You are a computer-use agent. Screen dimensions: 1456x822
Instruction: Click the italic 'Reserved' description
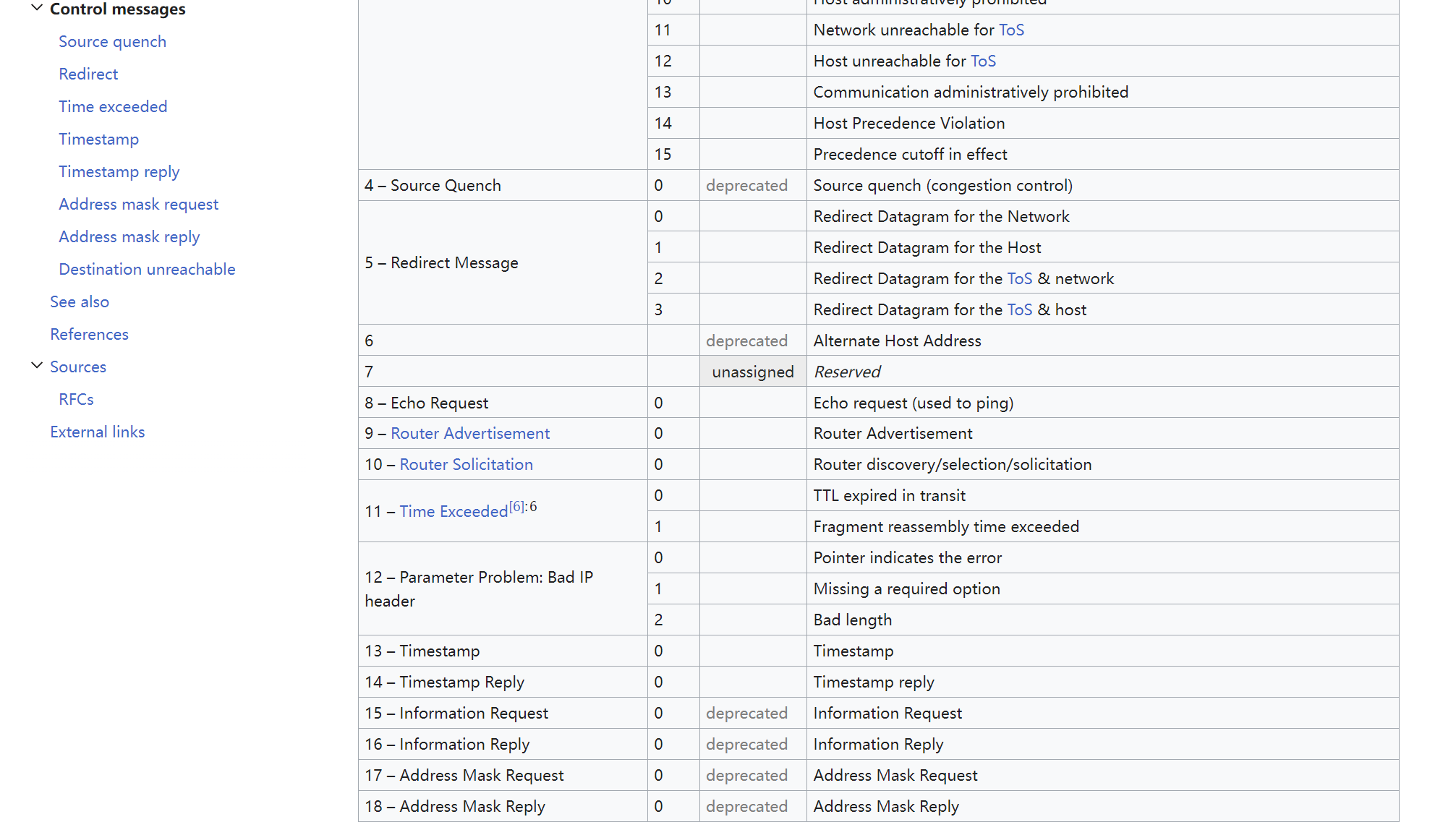coord(847,372)
